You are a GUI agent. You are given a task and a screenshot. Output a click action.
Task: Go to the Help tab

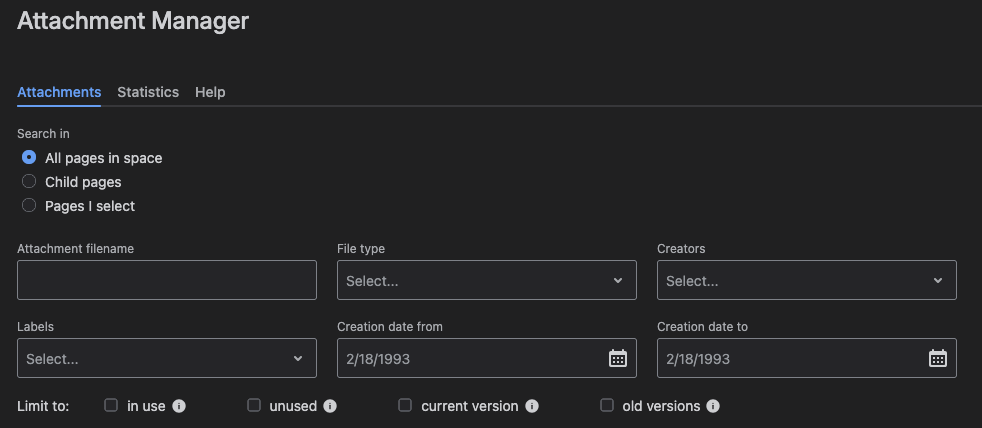pos(210,92)
